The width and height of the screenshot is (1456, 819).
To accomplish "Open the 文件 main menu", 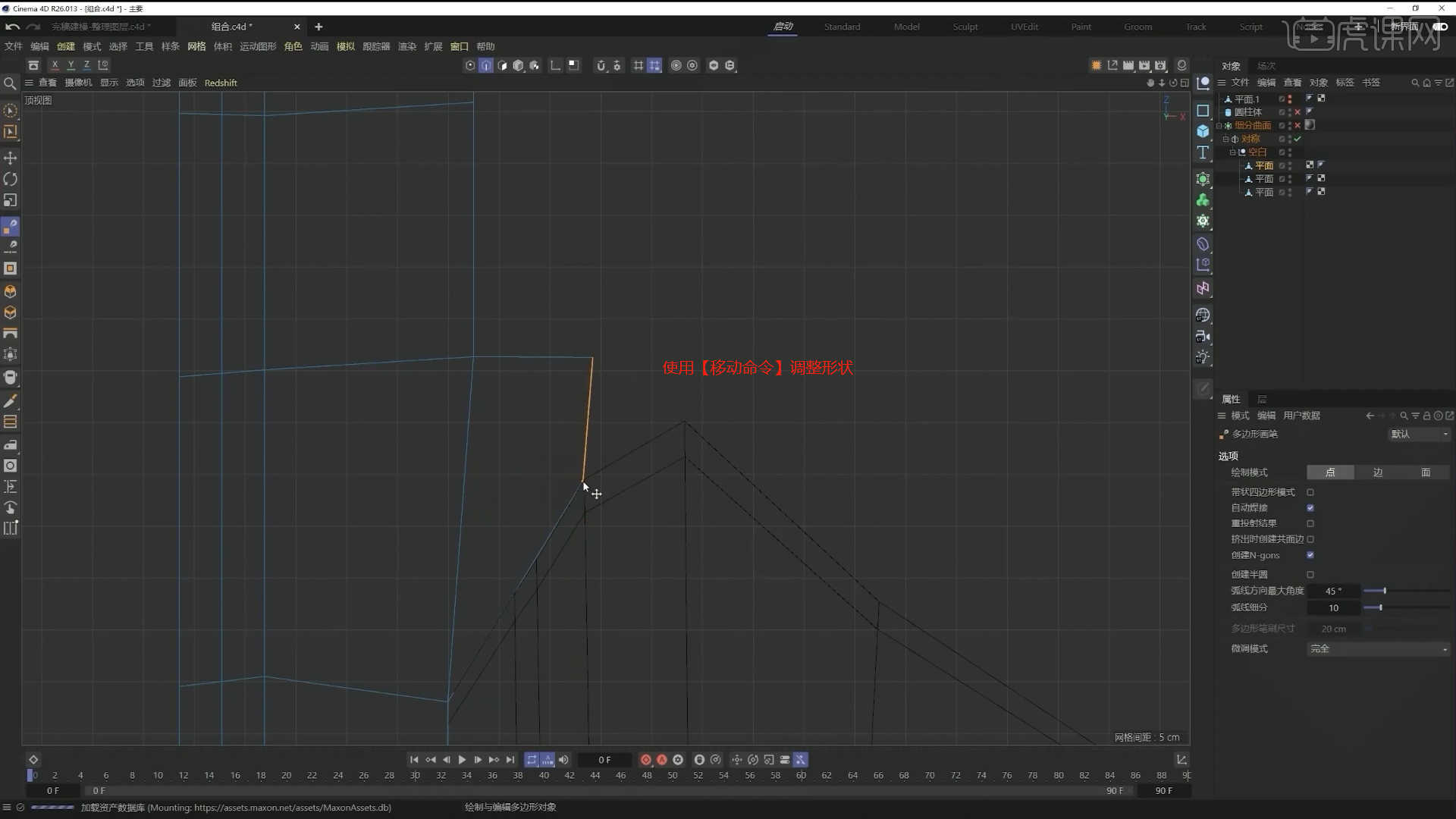I will (14, 46).
